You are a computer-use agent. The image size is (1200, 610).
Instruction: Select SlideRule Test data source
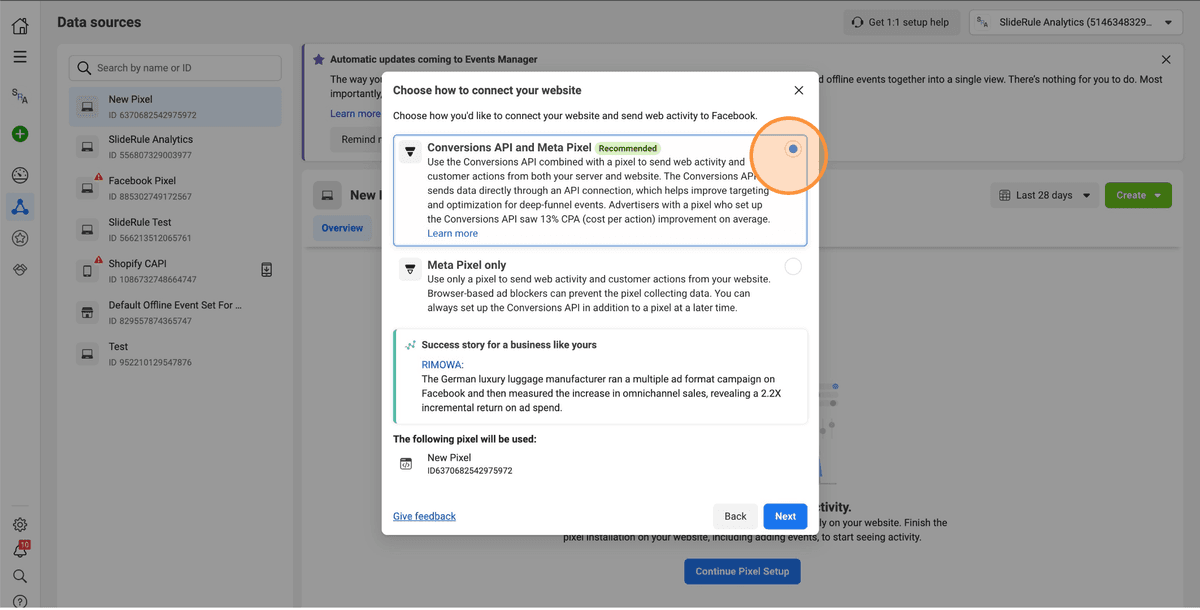175,230
